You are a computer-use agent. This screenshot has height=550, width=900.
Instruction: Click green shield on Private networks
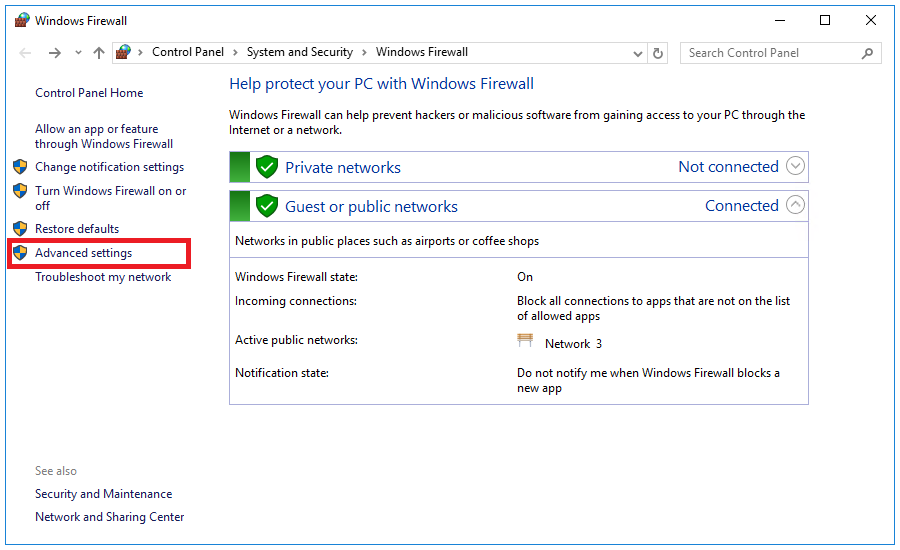coord(267,167)
